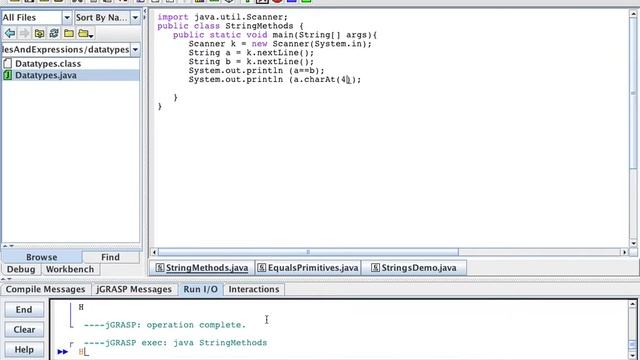Click the StringMethods.java tab icon
The width and height of the screenshot is (640, 360).
160,268
